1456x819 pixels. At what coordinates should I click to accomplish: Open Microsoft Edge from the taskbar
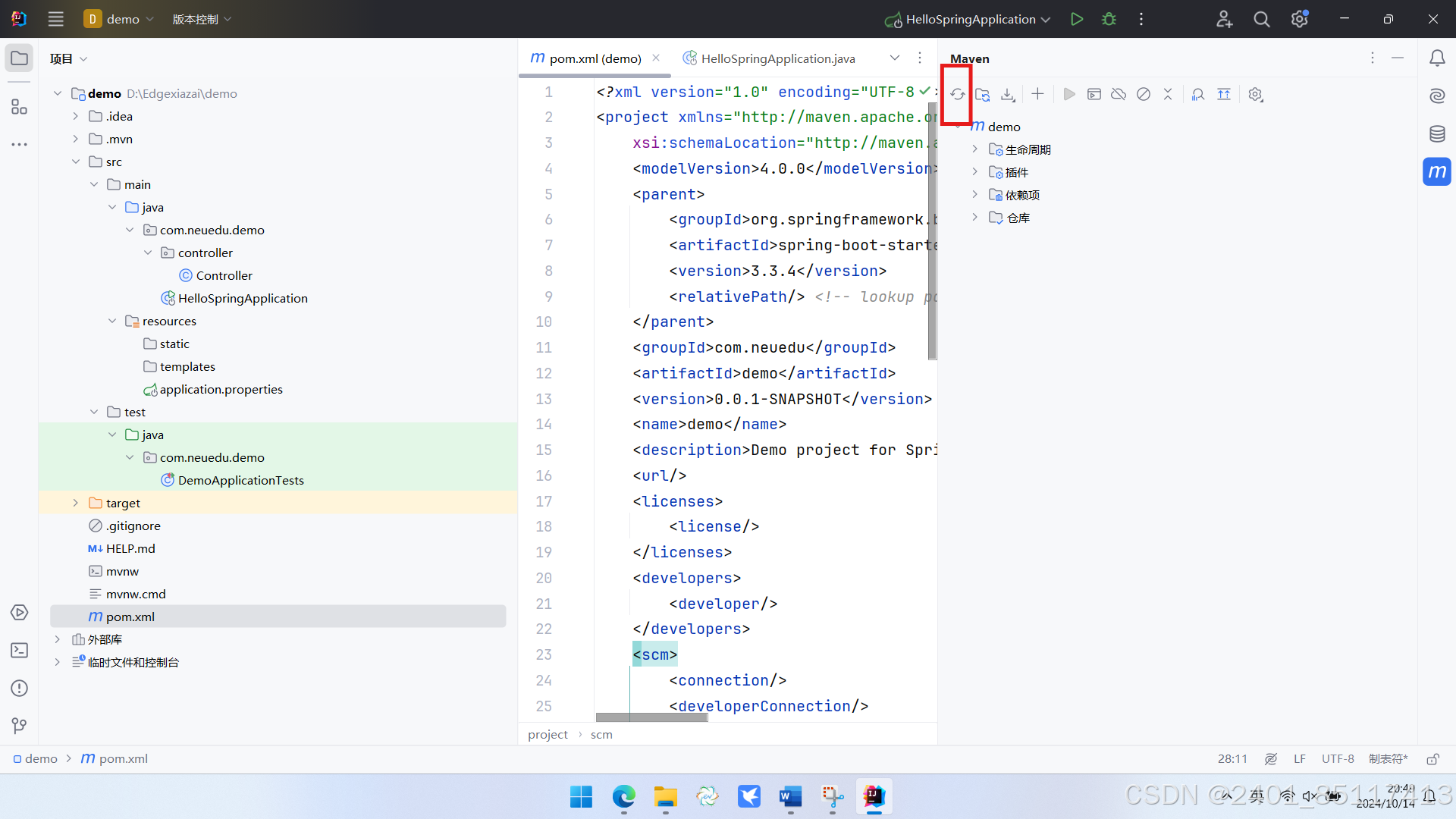(x=623, y=796)
